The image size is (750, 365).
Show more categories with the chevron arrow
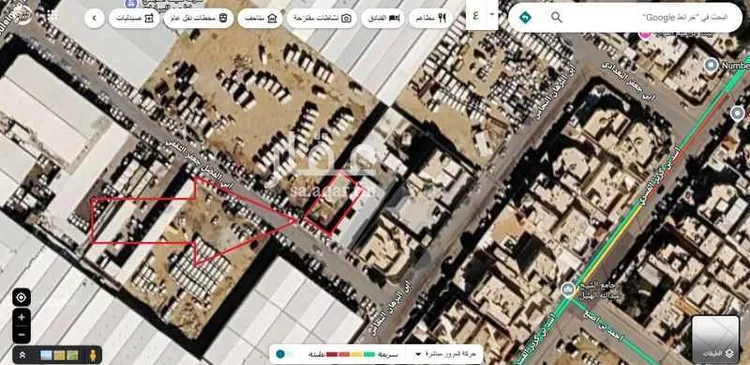(95, 18)
